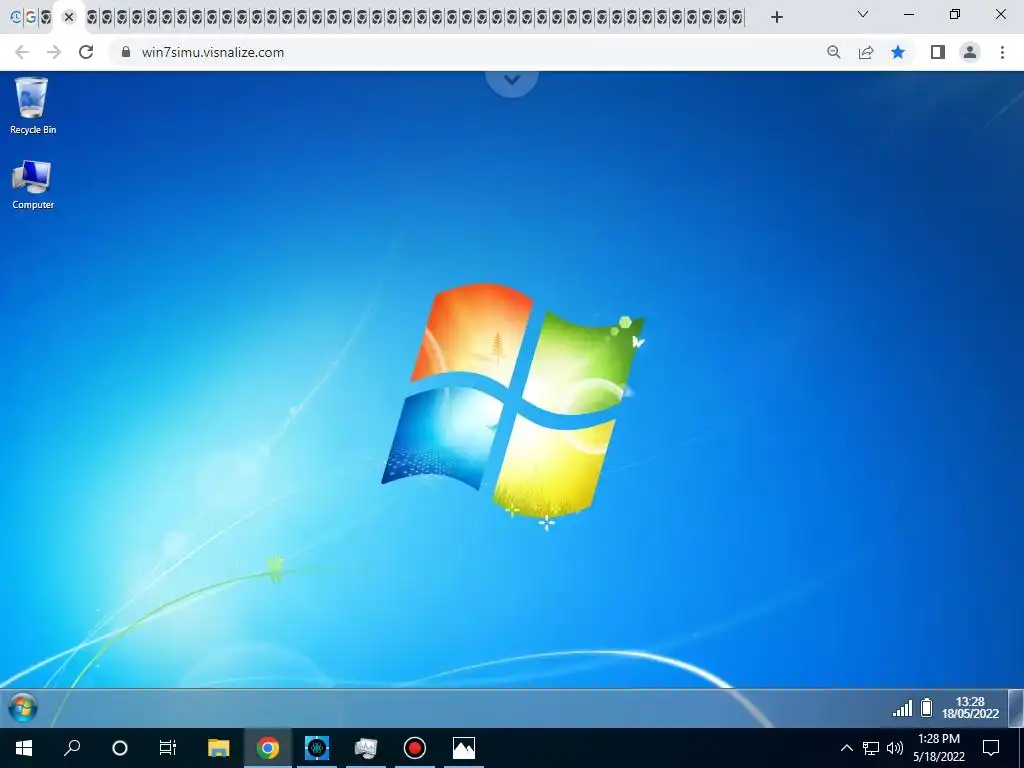Open Windows clock showing 1:28 PM
The width and height of the screenshot is (1024, 768).
tap(939, 748)
